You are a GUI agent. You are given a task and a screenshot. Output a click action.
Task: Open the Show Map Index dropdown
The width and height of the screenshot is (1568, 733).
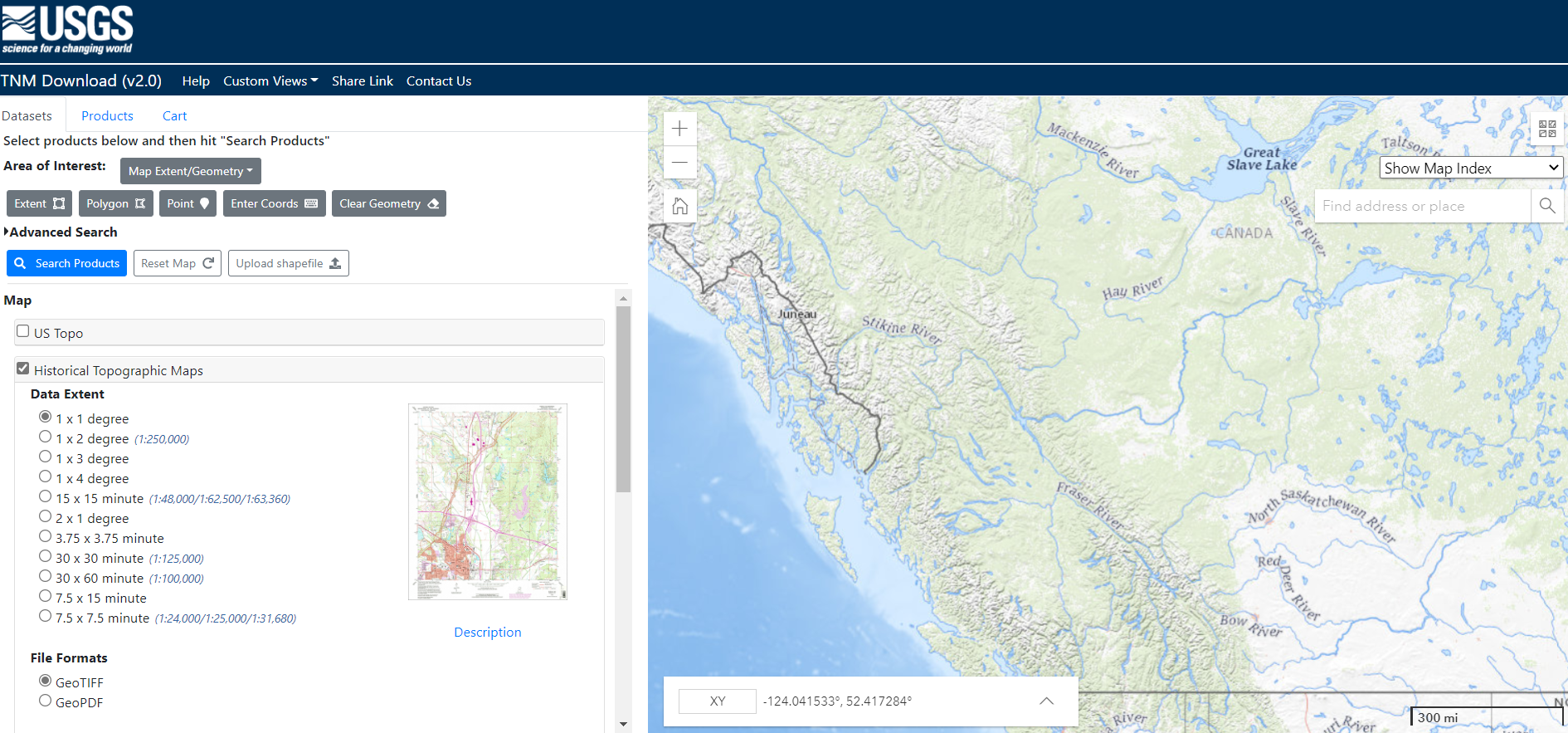[1471, 168]
